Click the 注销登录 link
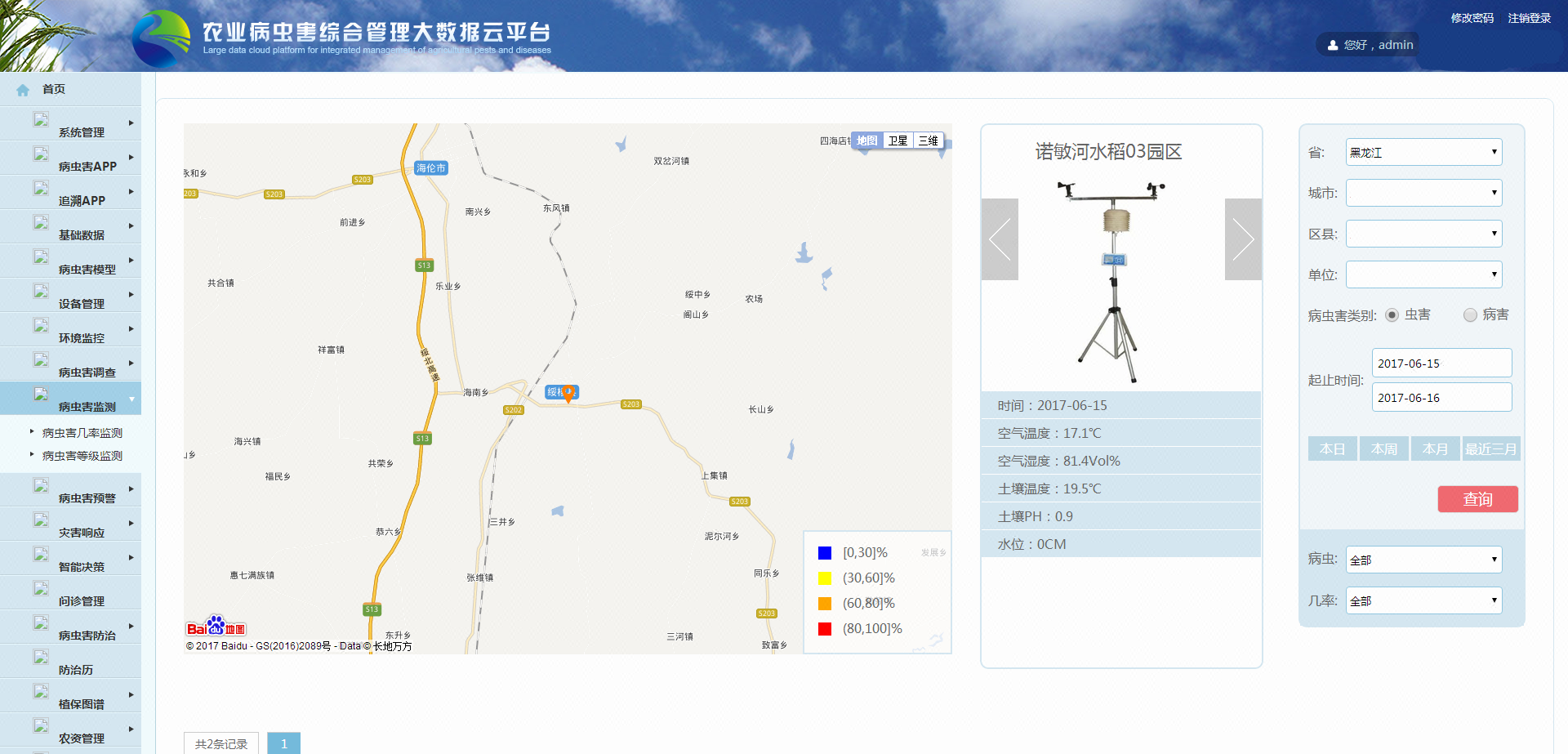1568x754 pixels. pyautogui.click(x=1529, y=18)
